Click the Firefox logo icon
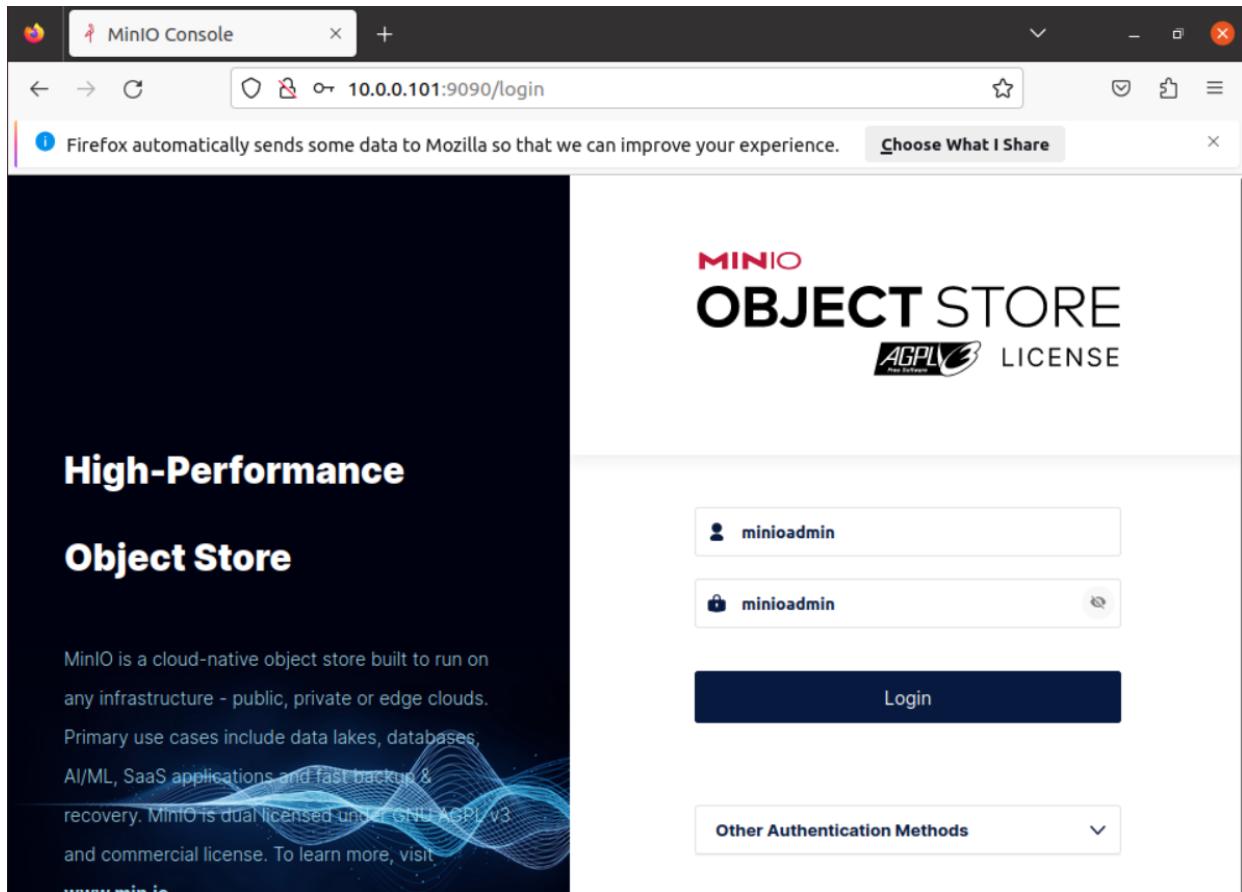1242x892 pixels. (35, 33)
